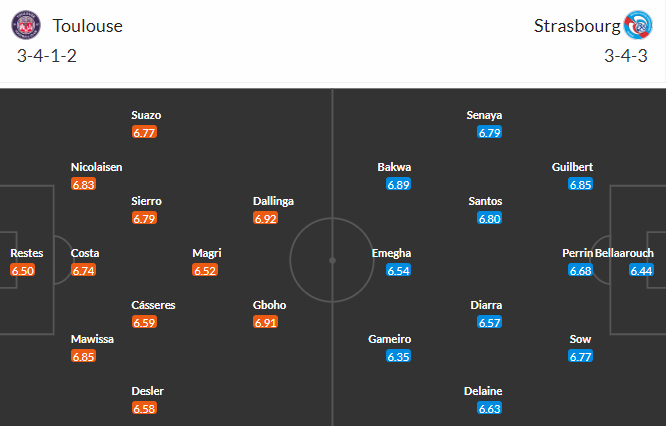The image size is (666, 426).
Task: Click Bakwa's 6.89 rating badge
Action: click(399, 184)
